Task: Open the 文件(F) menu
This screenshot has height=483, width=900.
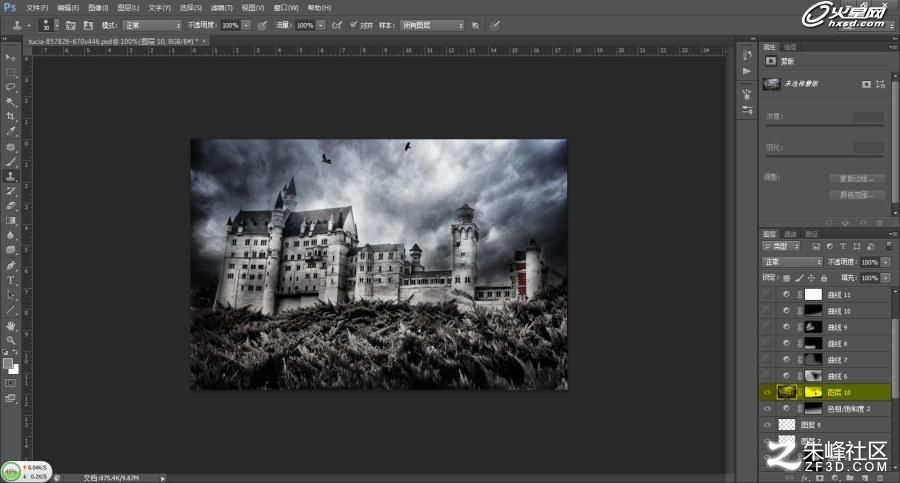Action: pos(37,7)
